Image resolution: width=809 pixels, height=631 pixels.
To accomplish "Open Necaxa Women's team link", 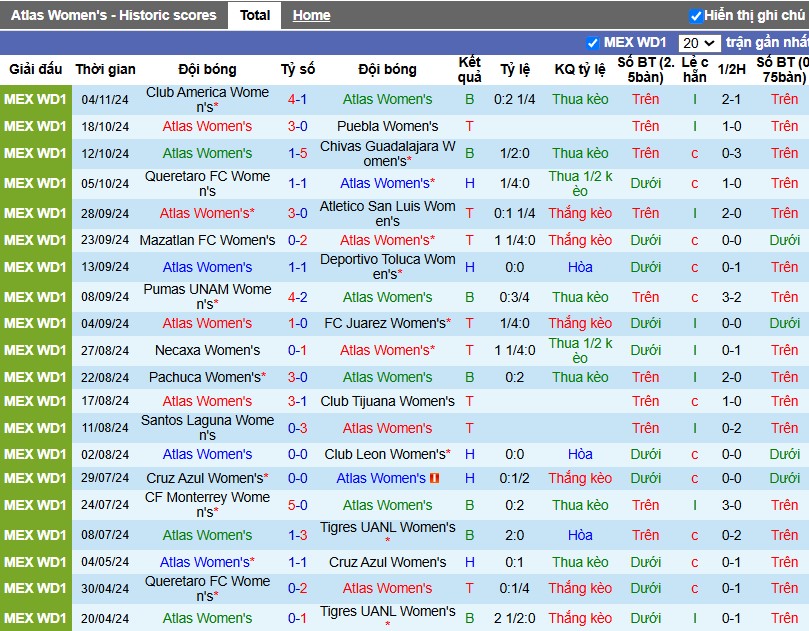I will (x=207, y=350).
